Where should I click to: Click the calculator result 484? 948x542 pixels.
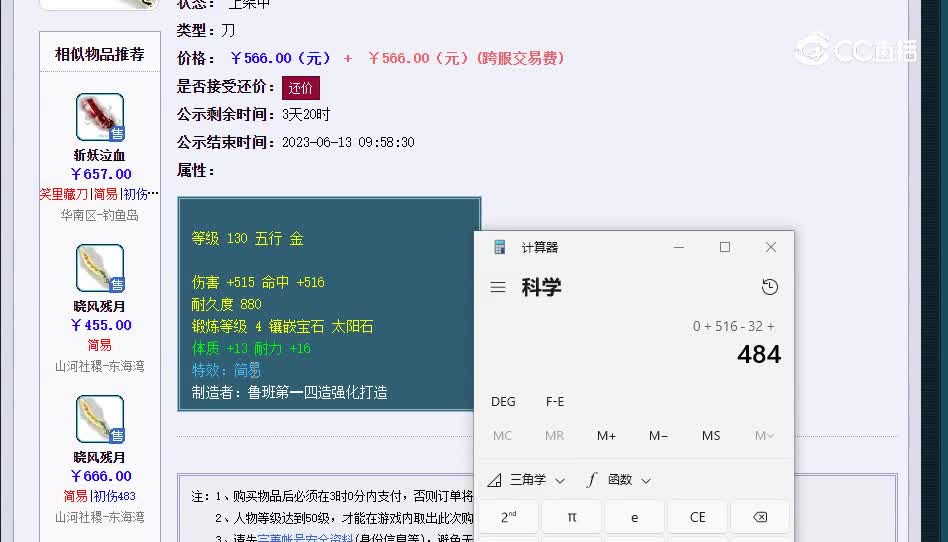pos(759,354)
